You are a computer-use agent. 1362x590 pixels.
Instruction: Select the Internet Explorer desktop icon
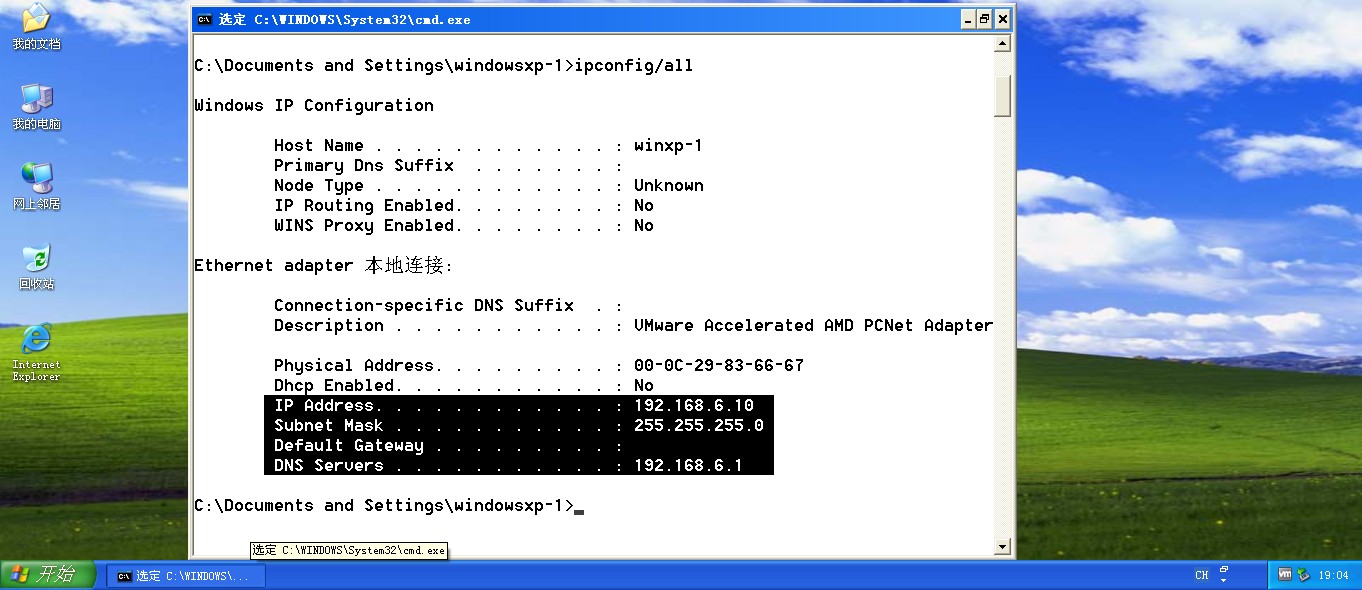pyautogui.click(x=36, y=352)
